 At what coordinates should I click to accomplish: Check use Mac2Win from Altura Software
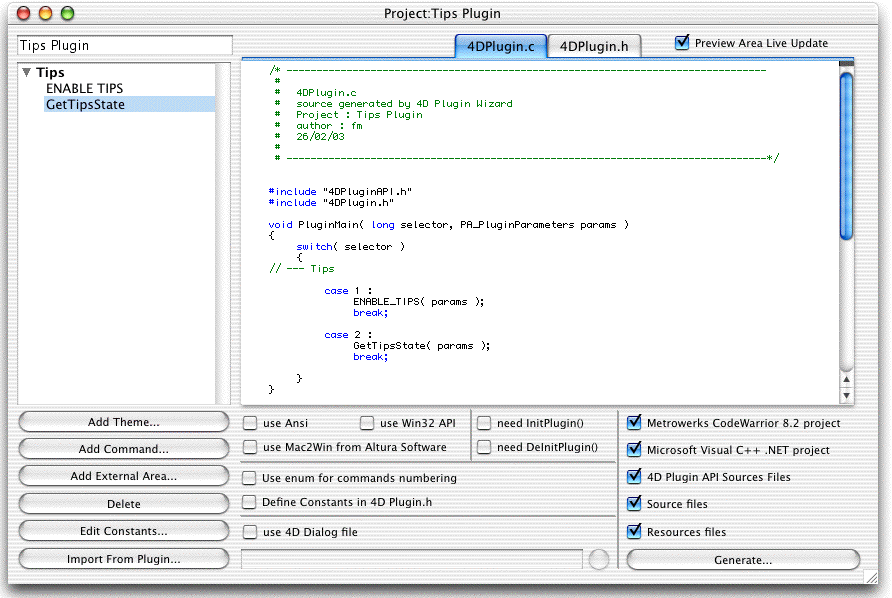250,447
